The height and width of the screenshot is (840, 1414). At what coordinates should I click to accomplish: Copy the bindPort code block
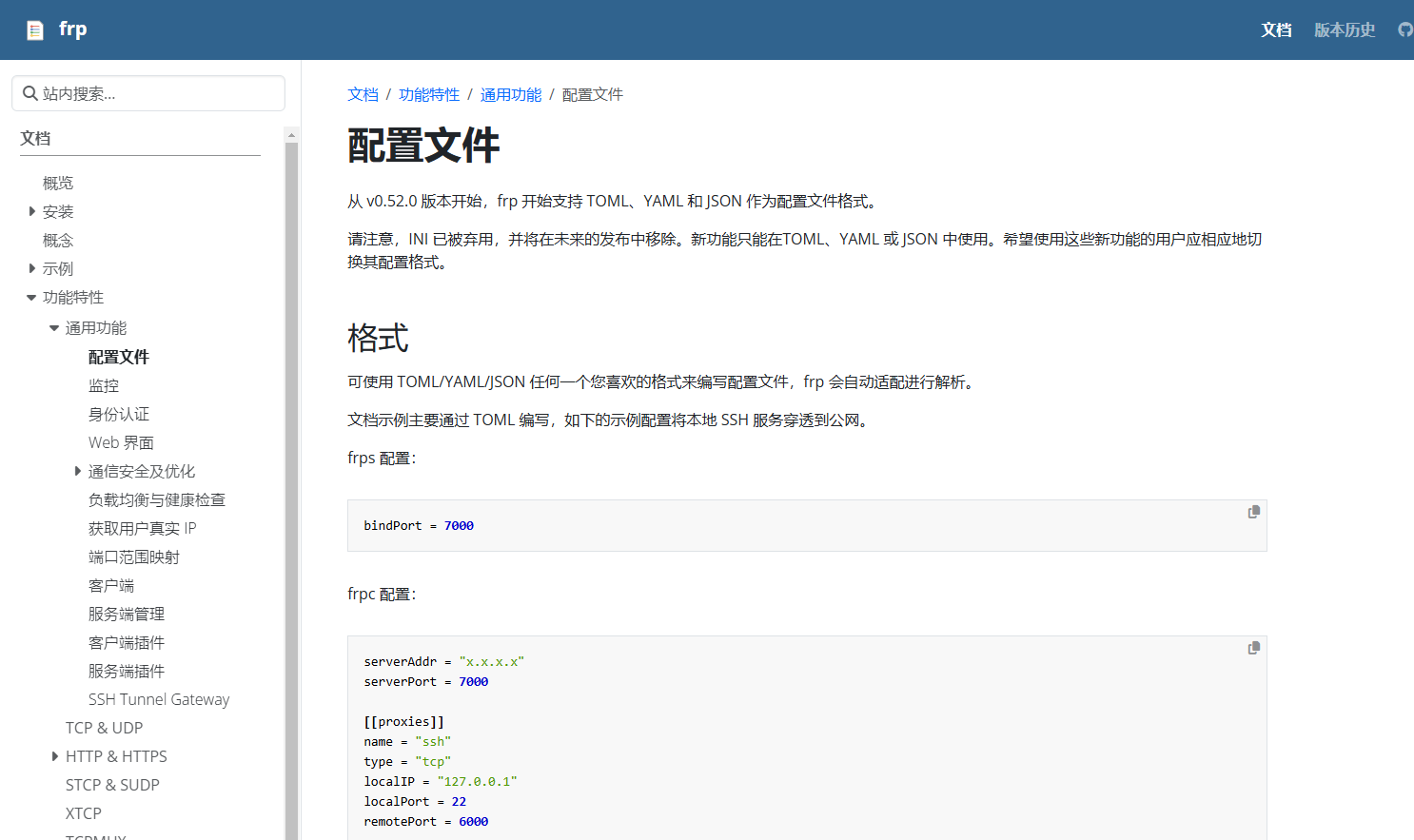tap(1253, 512)
